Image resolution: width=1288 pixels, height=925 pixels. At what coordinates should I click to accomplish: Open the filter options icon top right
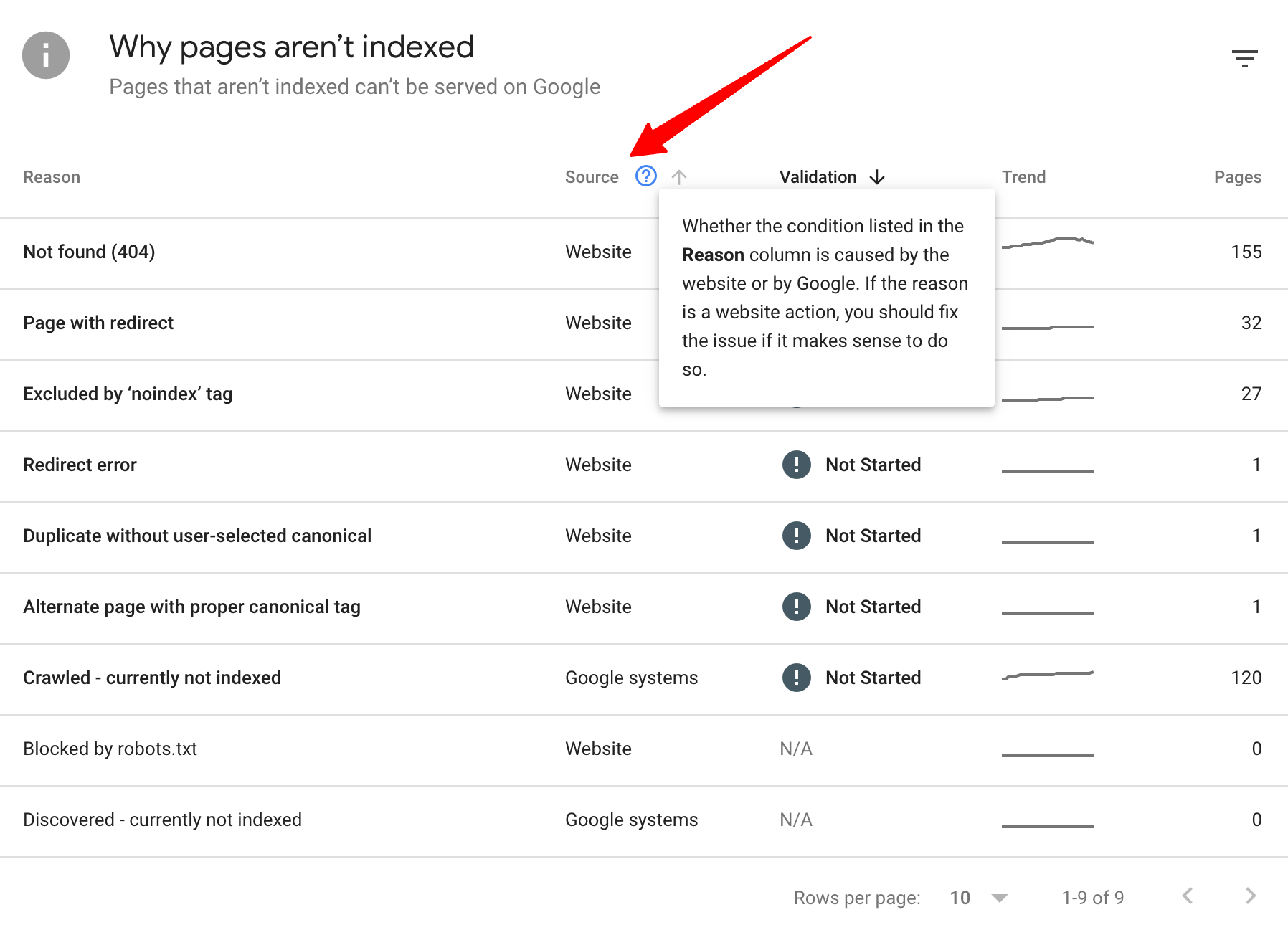pos(1244,57)
